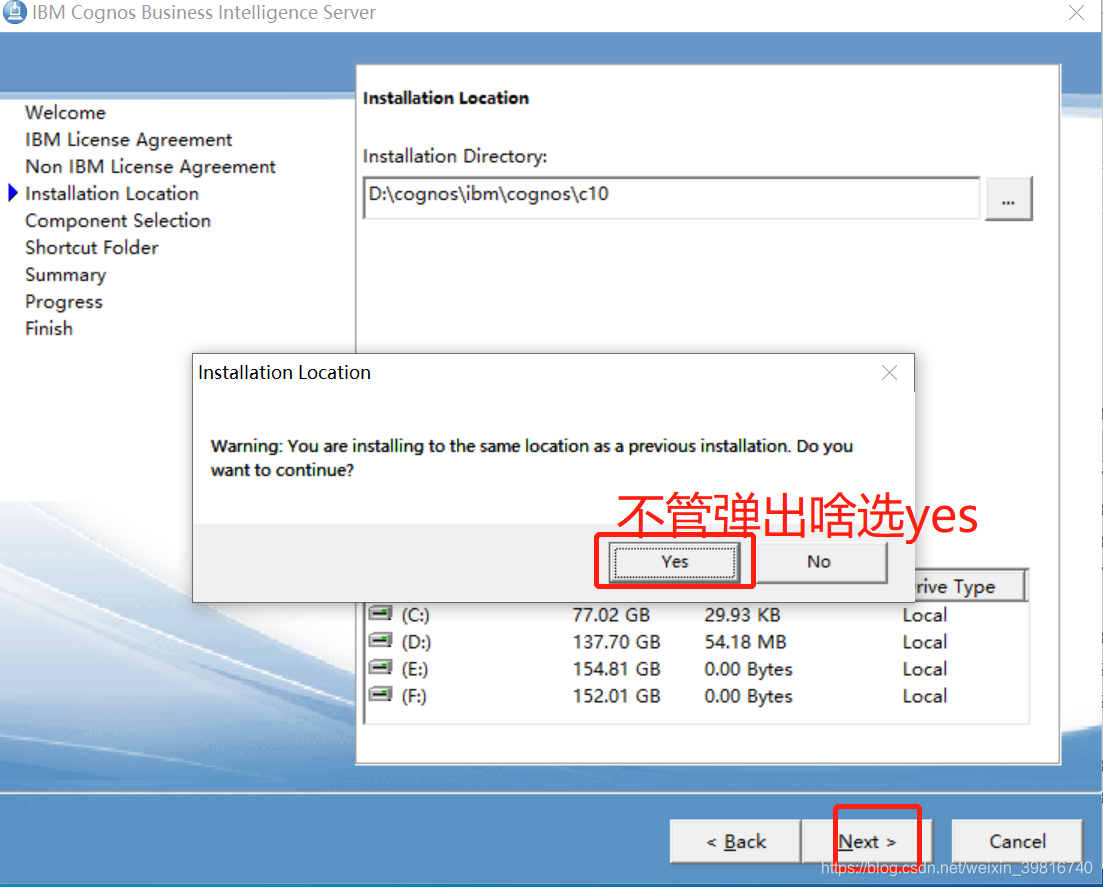Select the (E:) drive icon
1103x887 pixels.
tap(380, 668)
